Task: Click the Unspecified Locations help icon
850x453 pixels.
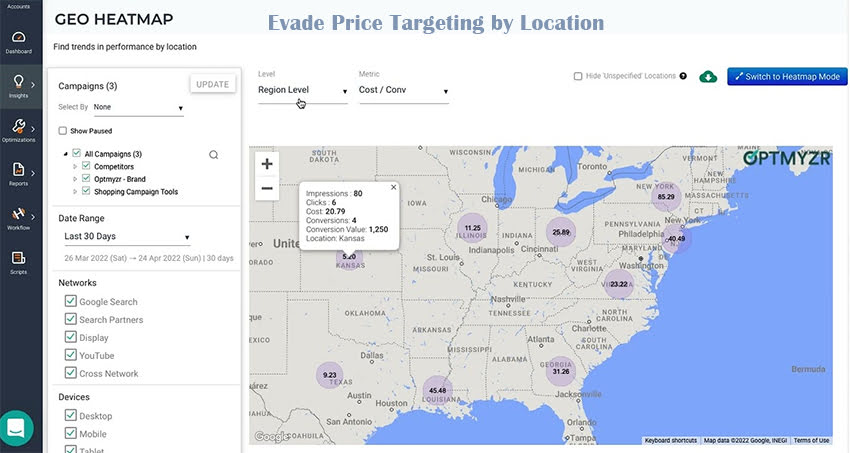Action: point(683,76)
